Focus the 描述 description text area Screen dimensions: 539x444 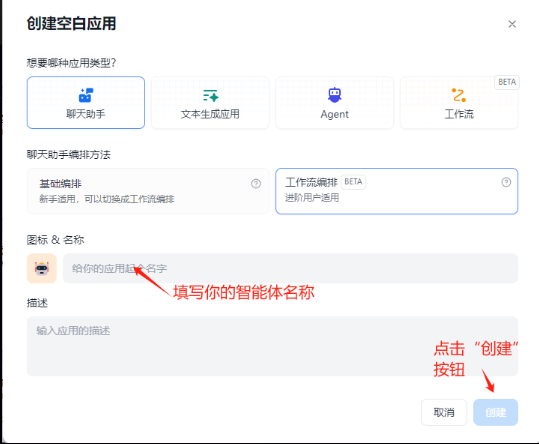pos(272,346)
